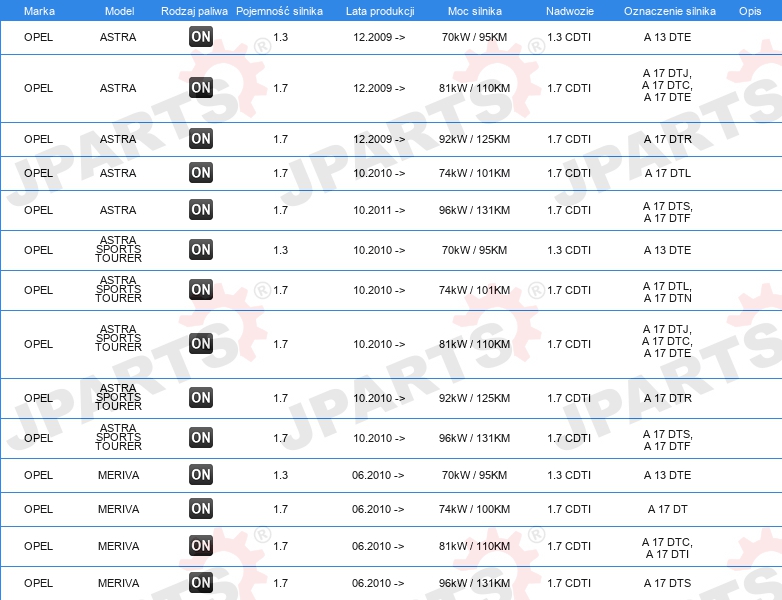Select '10.2010 ->' in Astra A 17 DTL row
The width and height of the screenshot is (782, 600).
coord(379,173)
